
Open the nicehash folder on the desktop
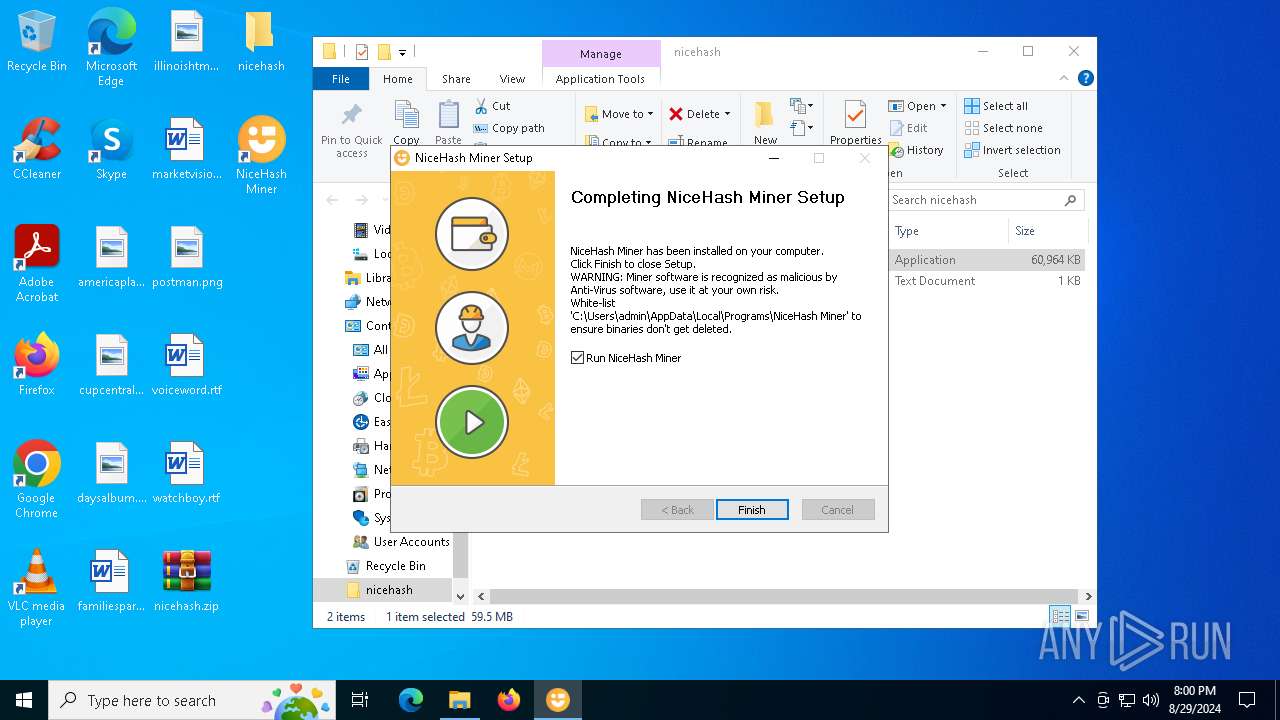tap(261, 42)
